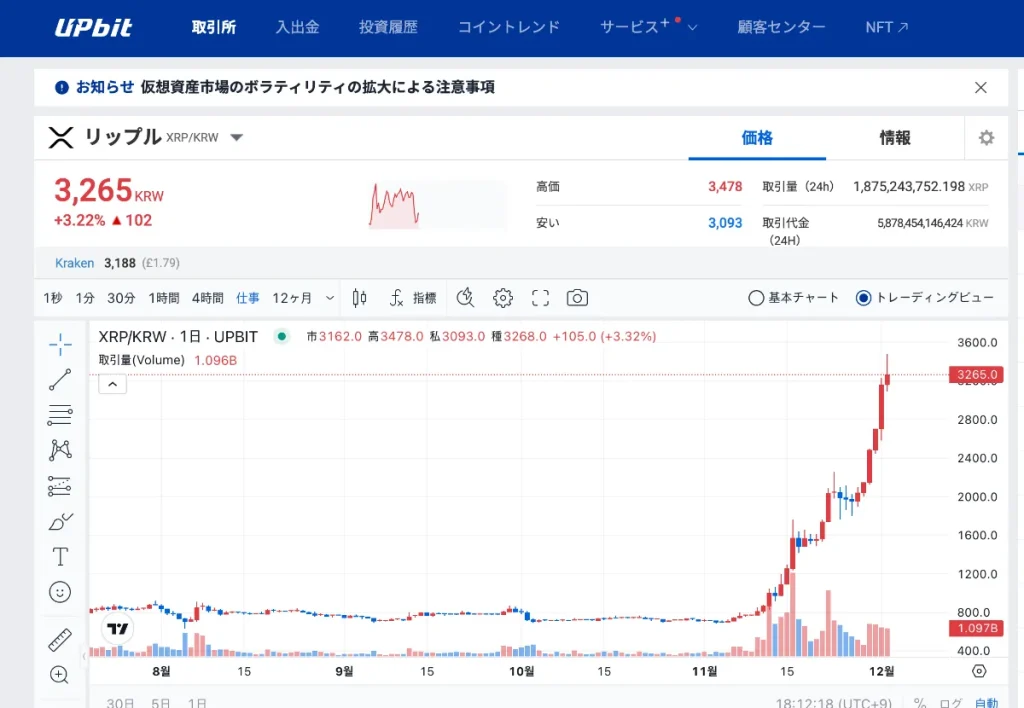This screenshot has width=1024, height=708.
Task: Click the 3265.0 price axis label
Action: tap(976, 375)
